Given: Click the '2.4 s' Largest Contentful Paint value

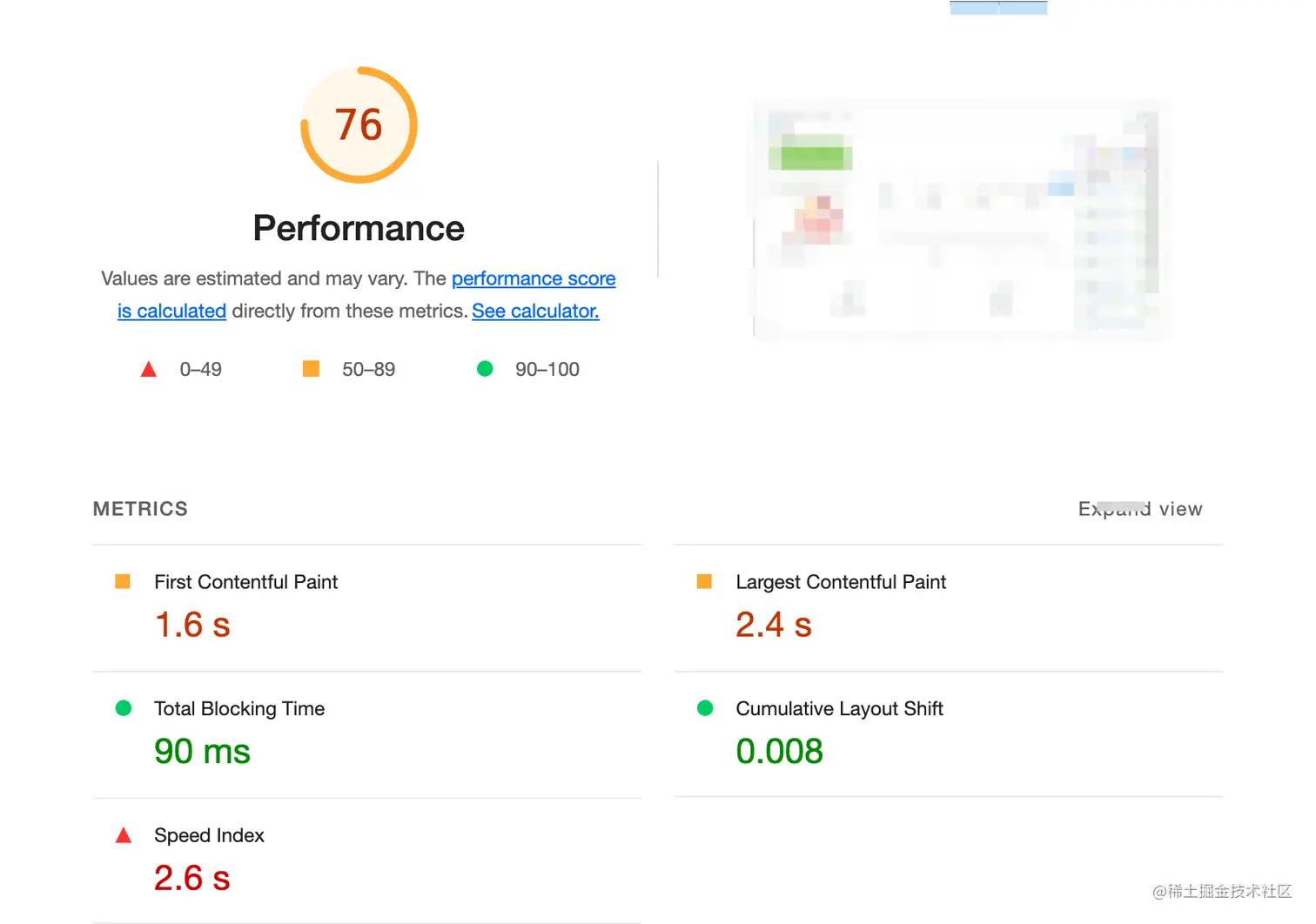Looking at the screenshot, I should click(x=774, y=625).
